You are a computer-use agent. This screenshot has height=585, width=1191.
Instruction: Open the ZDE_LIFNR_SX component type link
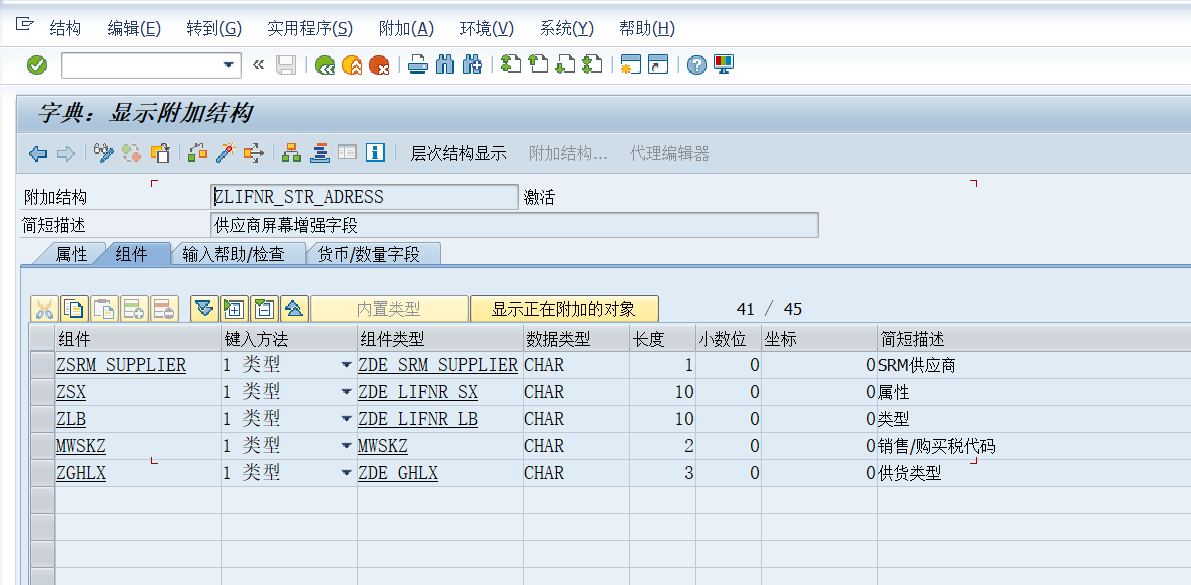418,392
